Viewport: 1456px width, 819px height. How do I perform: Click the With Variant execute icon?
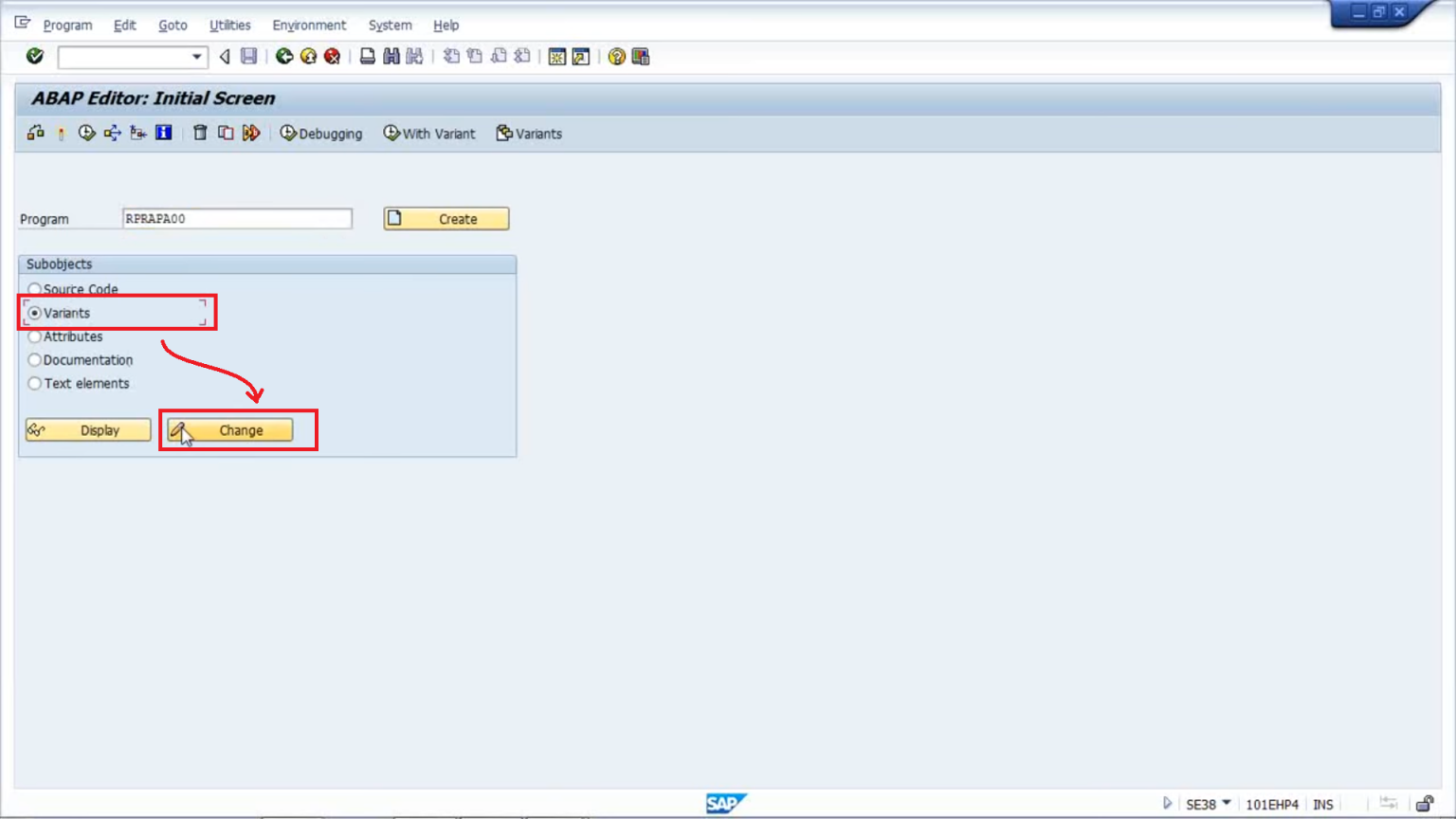[x=391, y=133]
